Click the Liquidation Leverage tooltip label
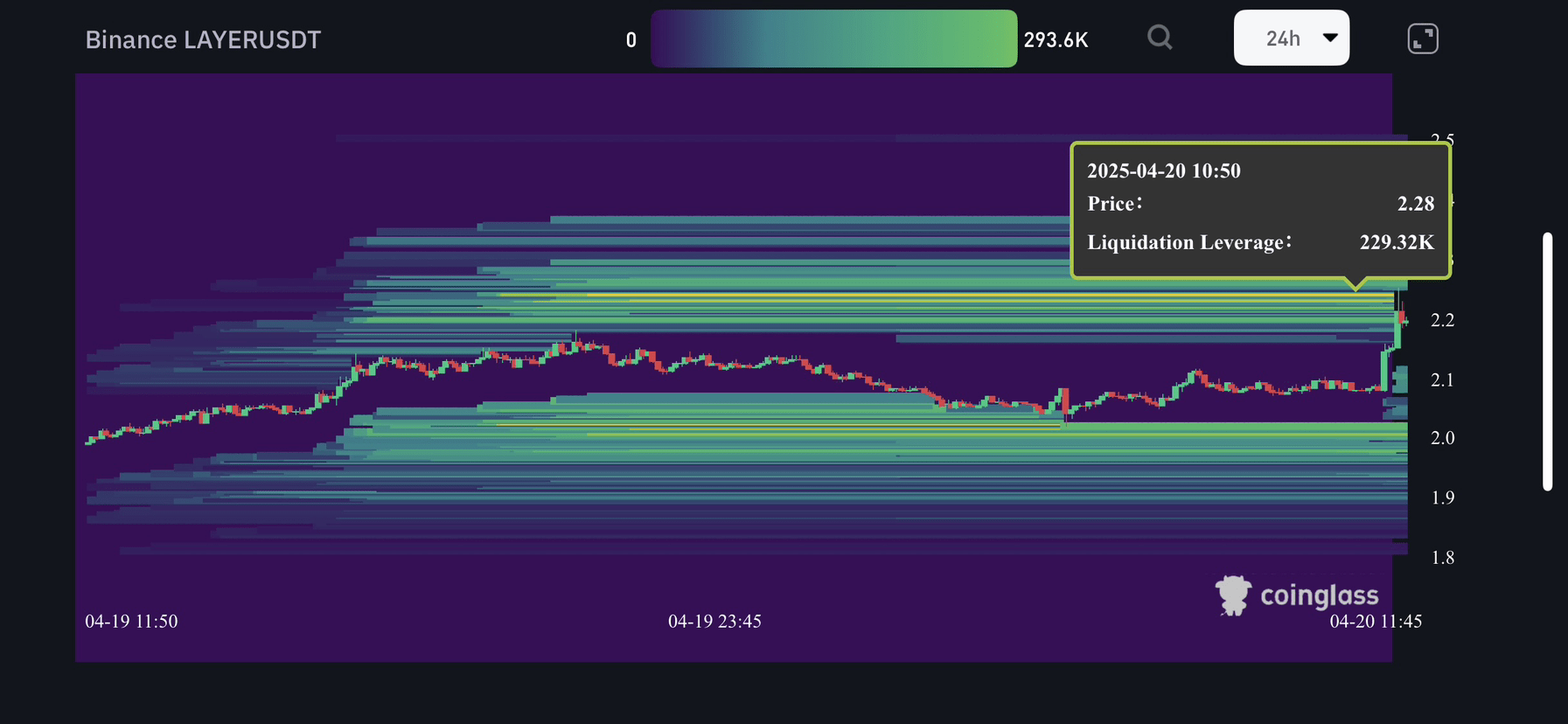The height and width of the screenshot is (724, 1568). (x=1188, y=242)
